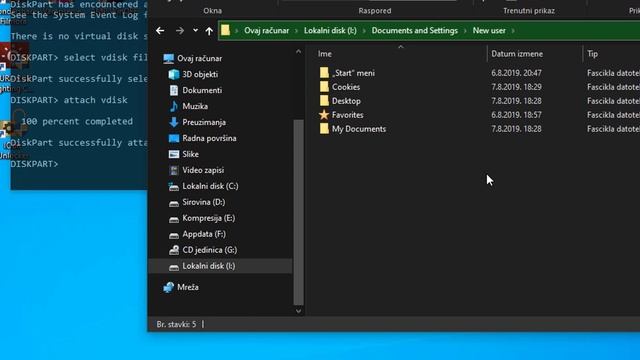Click the Slike pictures icon
This screenshot has height=360, width=640.
pyautogui.click(x=174, y=154)
